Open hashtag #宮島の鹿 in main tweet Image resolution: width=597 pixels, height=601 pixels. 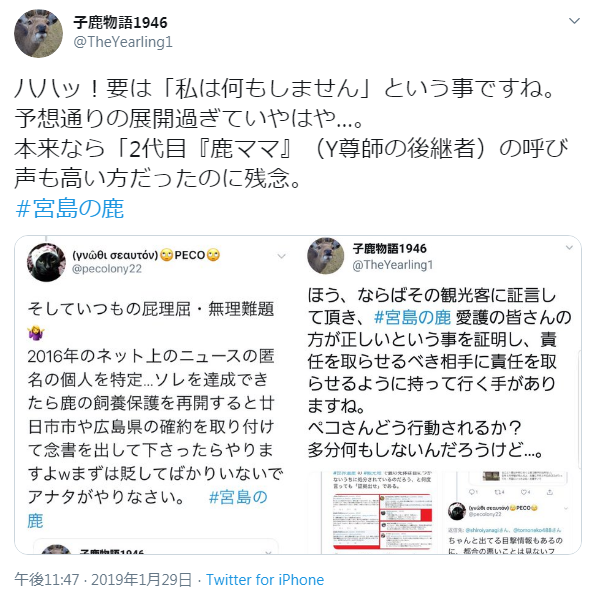click(x=70, y=209)
